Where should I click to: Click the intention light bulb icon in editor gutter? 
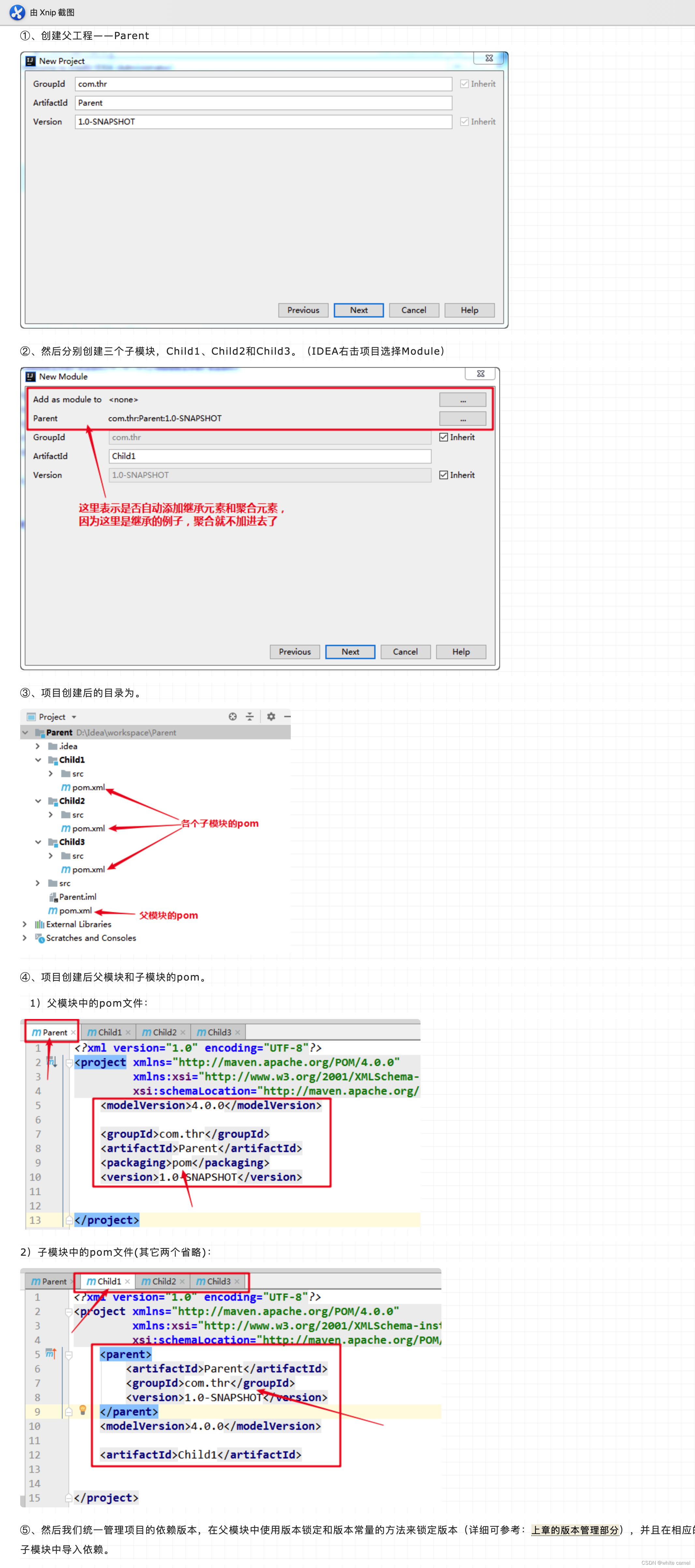click(83, 1410)
